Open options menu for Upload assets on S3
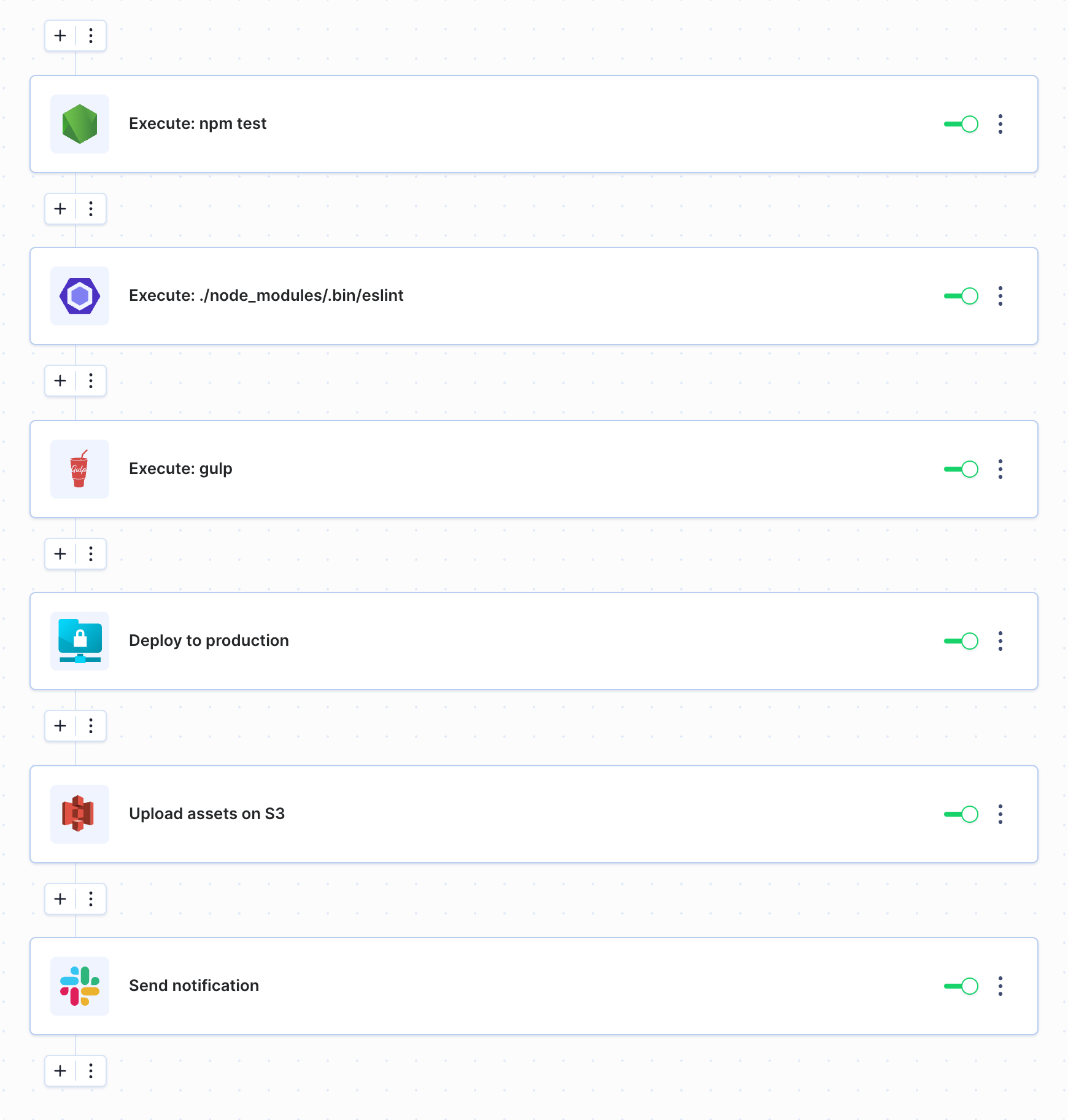1068x1120 pixels. [x=1000, y=814]
